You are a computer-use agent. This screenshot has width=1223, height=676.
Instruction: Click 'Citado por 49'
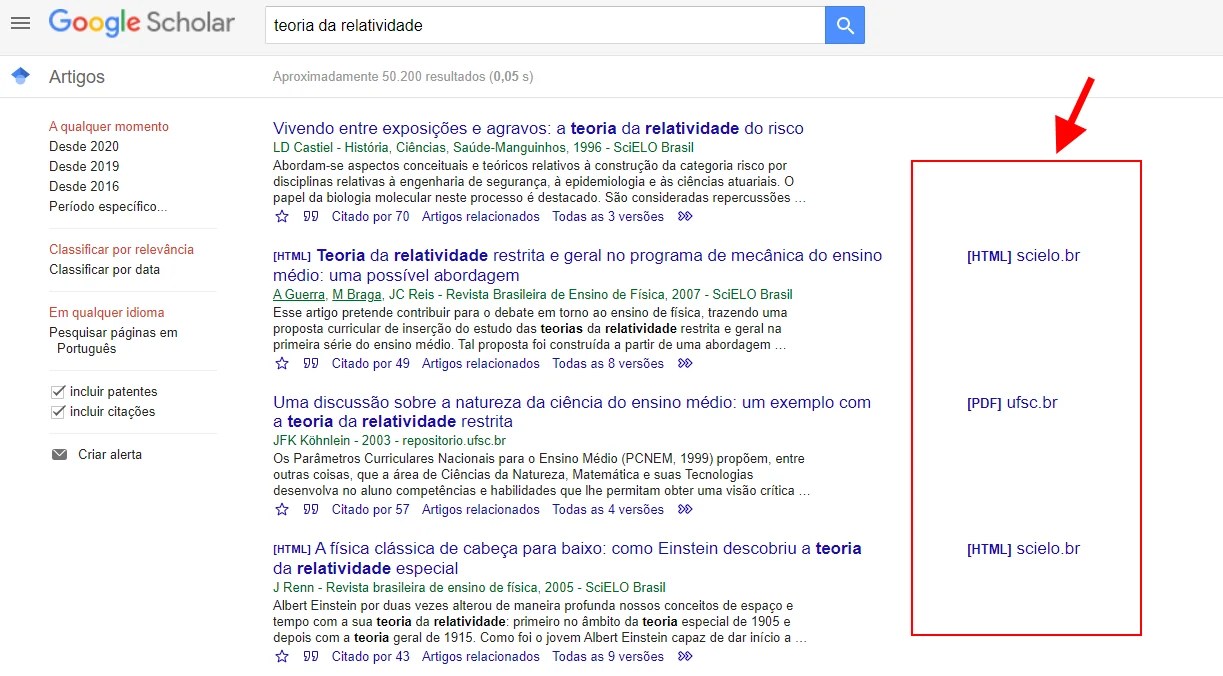coord(370,363)
